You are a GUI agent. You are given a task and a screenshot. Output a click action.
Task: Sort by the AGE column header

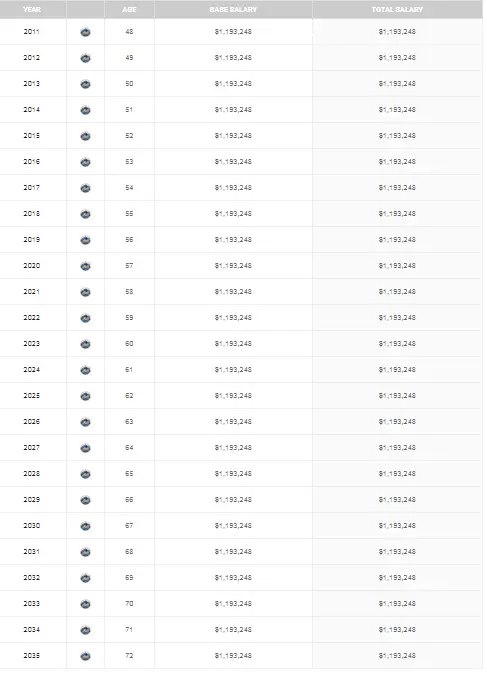tap(129, 9)
